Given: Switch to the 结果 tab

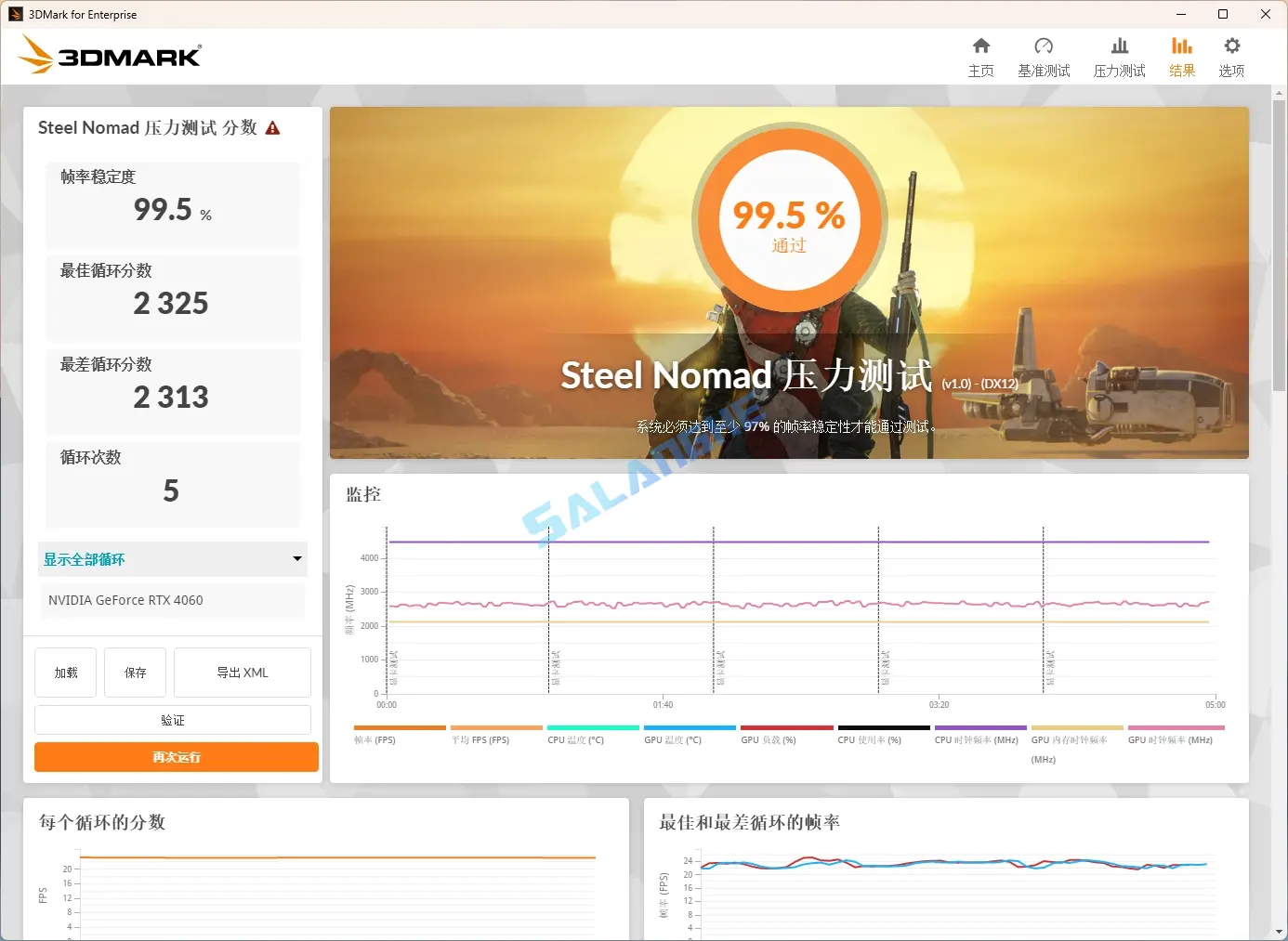Looking at the screenshot, I should 1181,54.
